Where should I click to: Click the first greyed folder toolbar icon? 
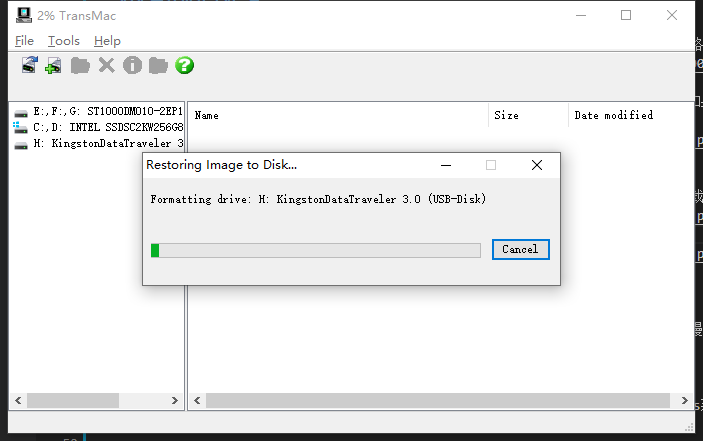click(x=80, y=66)
